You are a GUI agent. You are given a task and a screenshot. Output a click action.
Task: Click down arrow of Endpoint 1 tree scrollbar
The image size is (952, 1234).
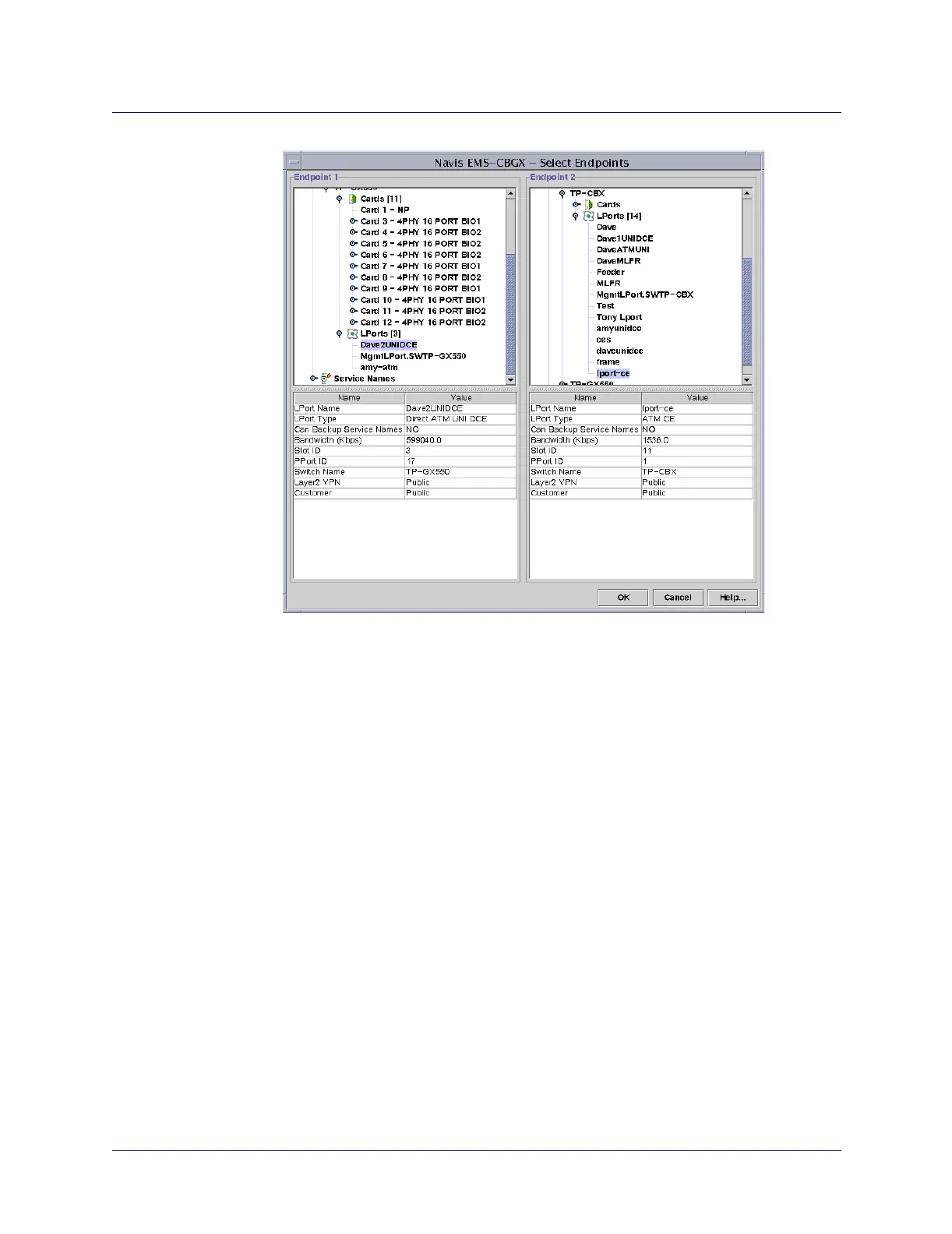[x=511, y=379]
